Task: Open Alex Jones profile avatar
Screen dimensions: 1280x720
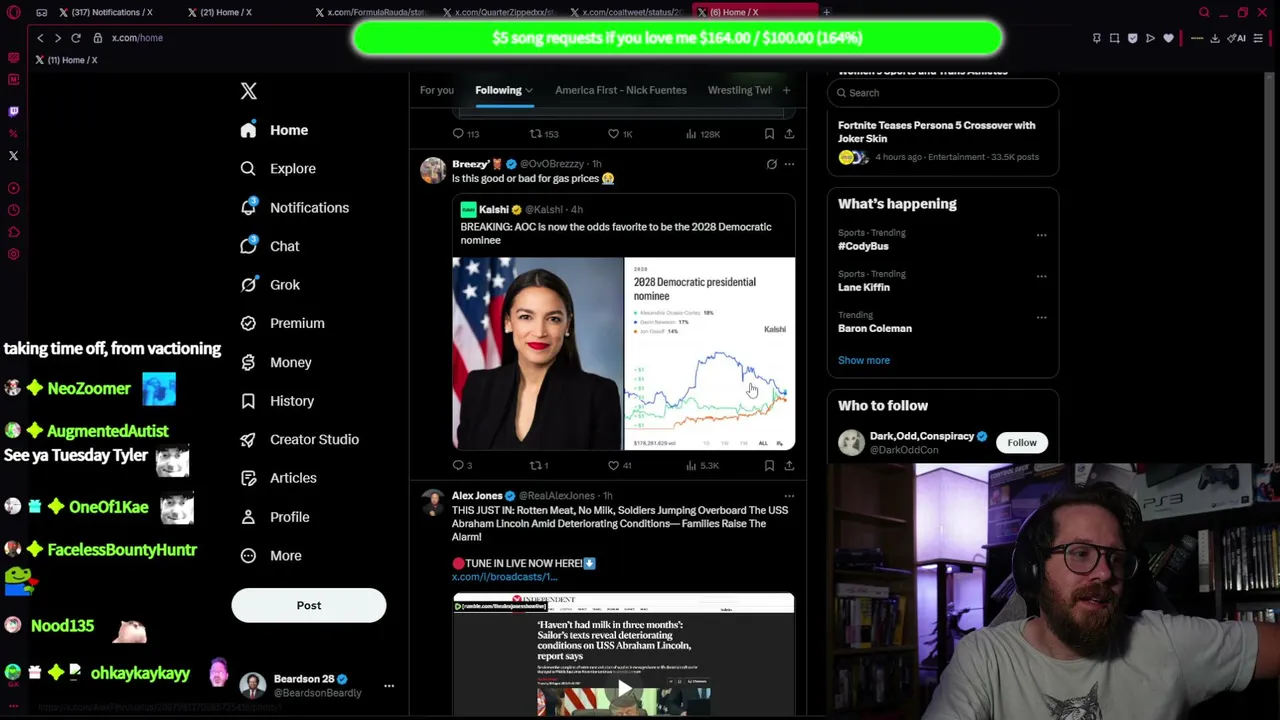Action: pos(433,502)
